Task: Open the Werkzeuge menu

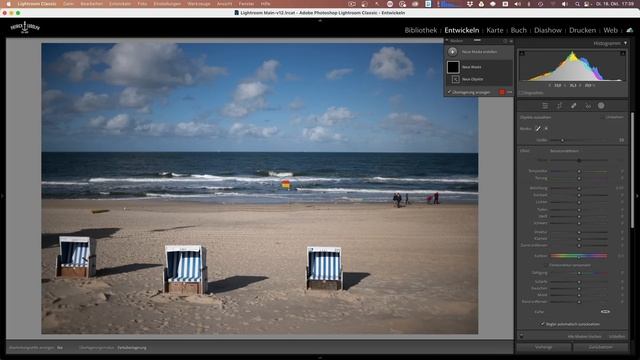Action: (199, 4)
